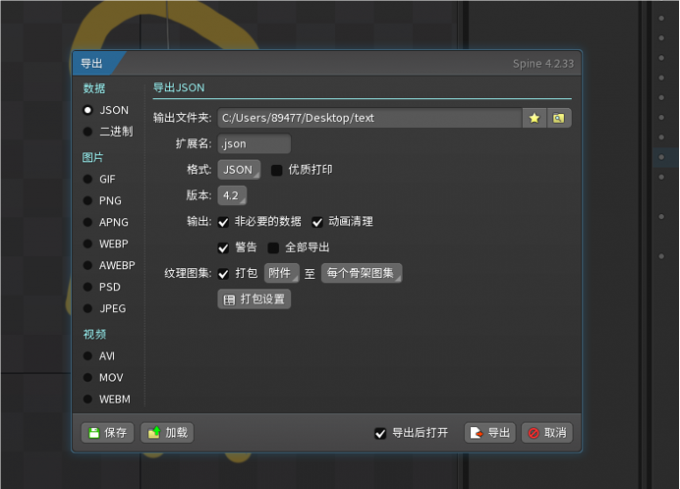Select the GIF image export option
The image size is (680, 489).
coord(88,179)
